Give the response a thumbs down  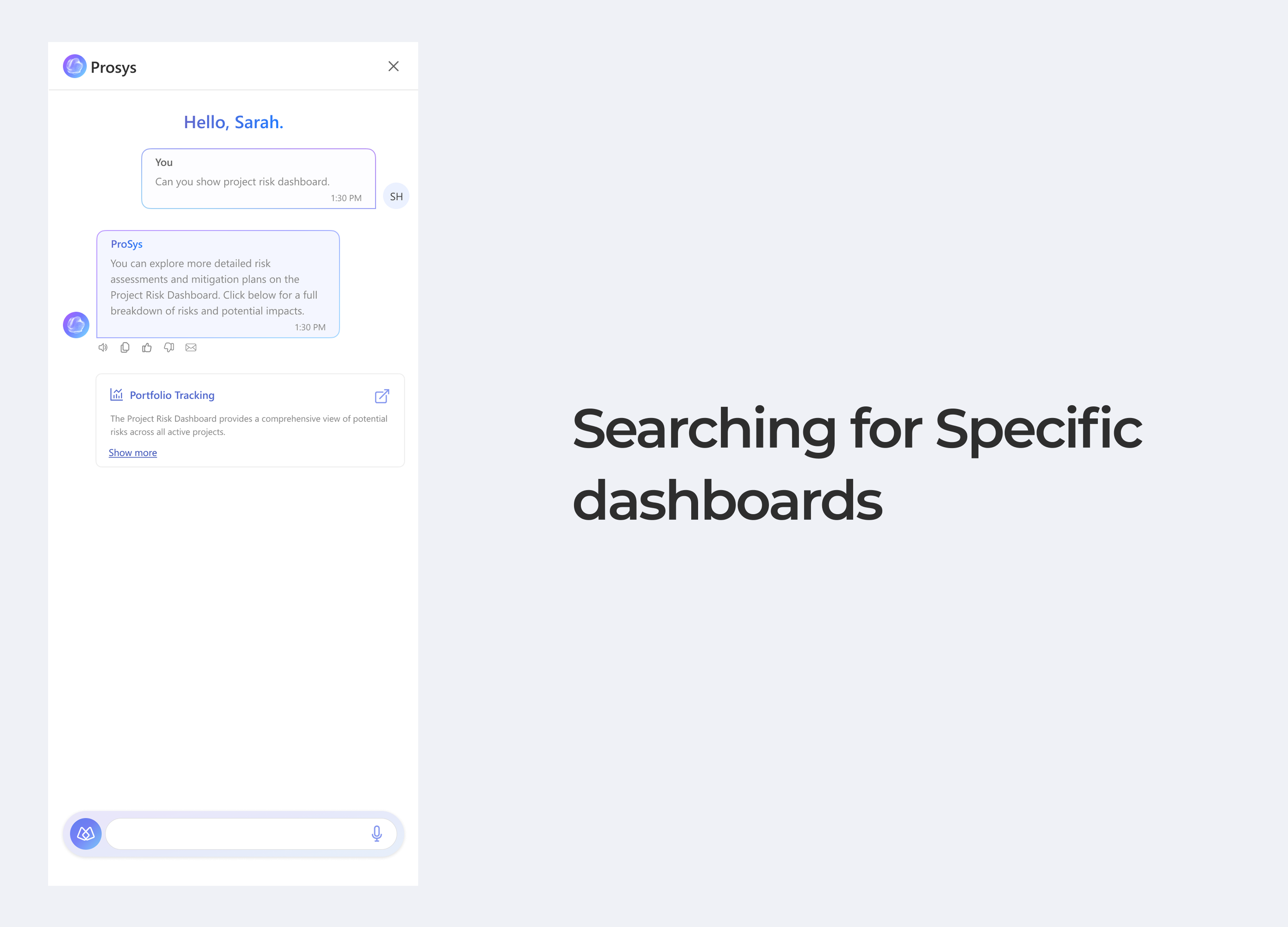click(x=169, y=348)
